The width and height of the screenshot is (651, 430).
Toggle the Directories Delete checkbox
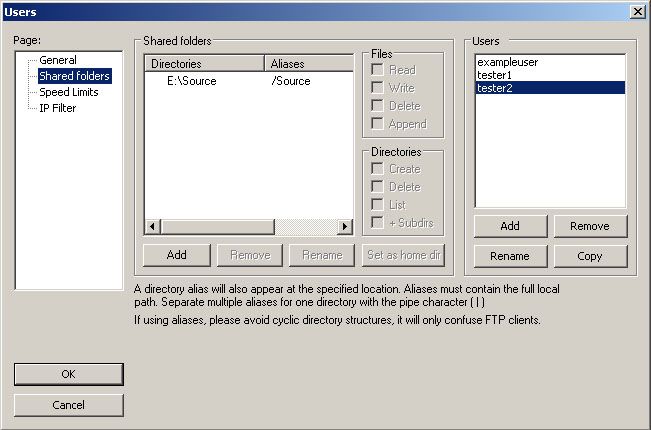click(x=377, y=187)
